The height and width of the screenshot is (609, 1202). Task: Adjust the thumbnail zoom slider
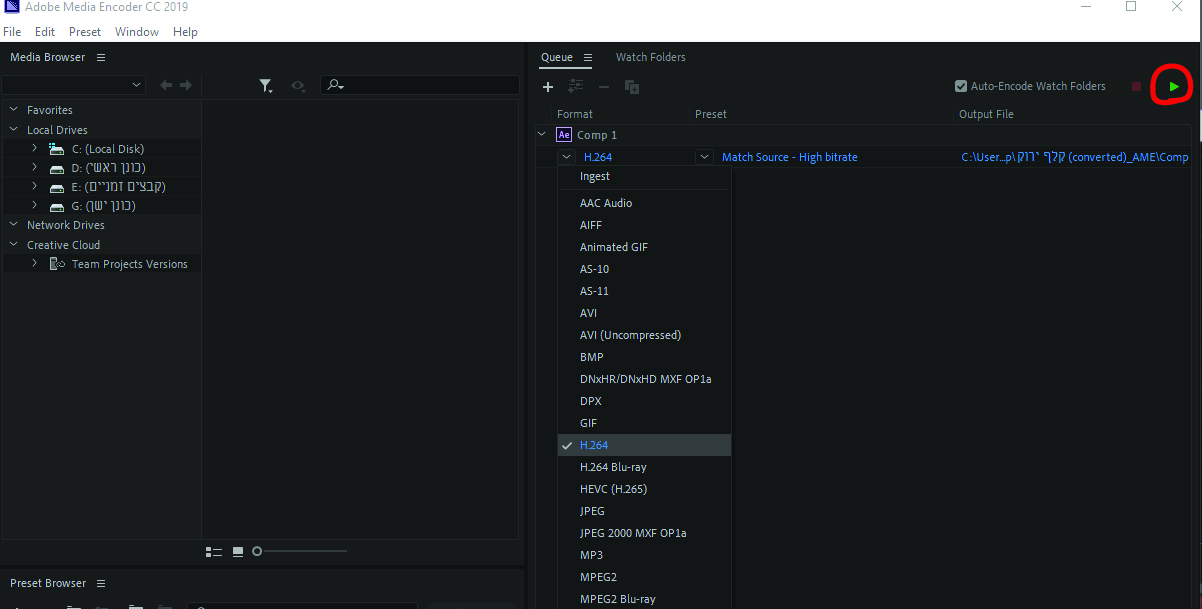257,551
